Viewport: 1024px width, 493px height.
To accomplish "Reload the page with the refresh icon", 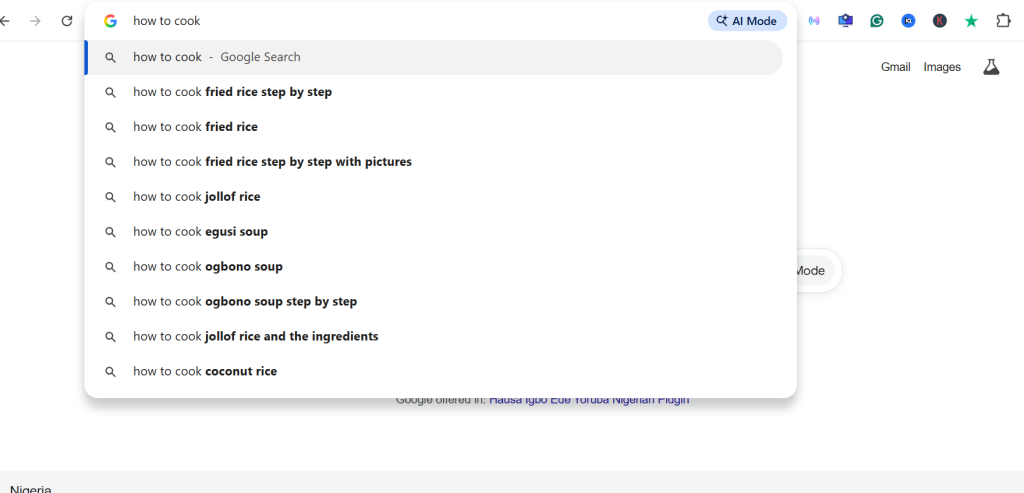I will click(67, 21).
